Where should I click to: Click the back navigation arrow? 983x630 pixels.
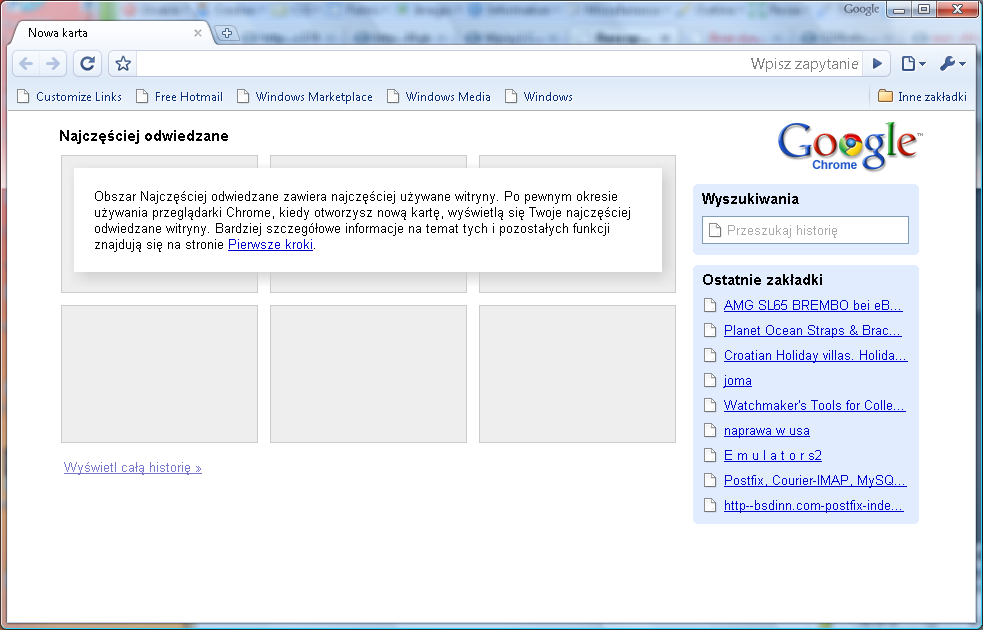(26, 63)
